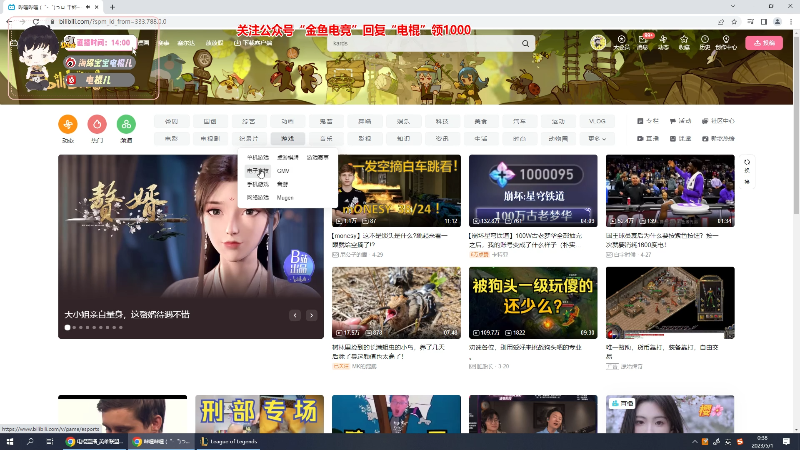The image size is (800, 450).
Task: Click carousel caption 大小姐亲自登身
Action: click(127, 314)
